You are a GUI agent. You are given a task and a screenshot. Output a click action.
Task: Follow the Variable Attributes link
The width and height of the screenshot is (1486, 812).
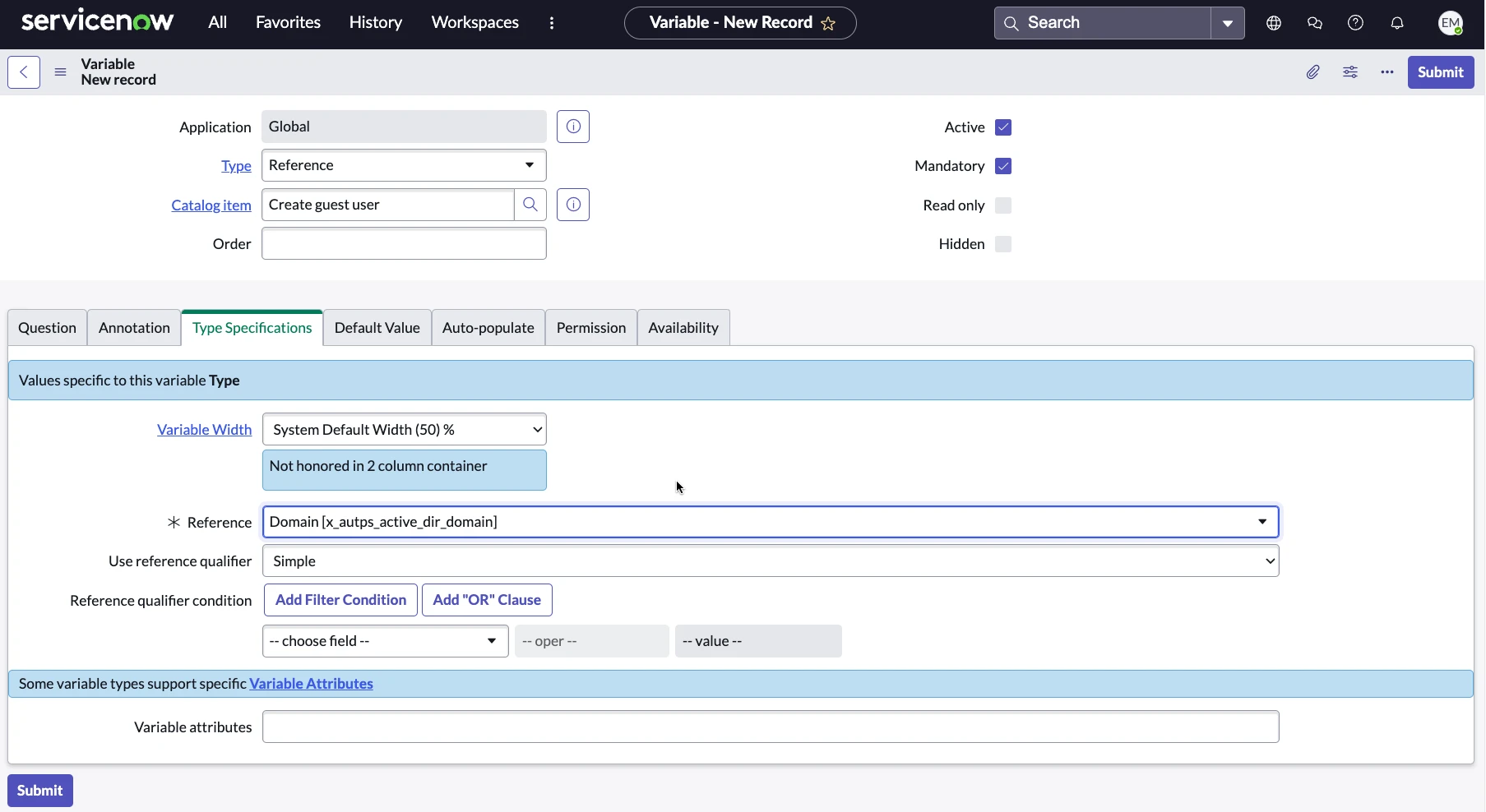click(311, 684)
